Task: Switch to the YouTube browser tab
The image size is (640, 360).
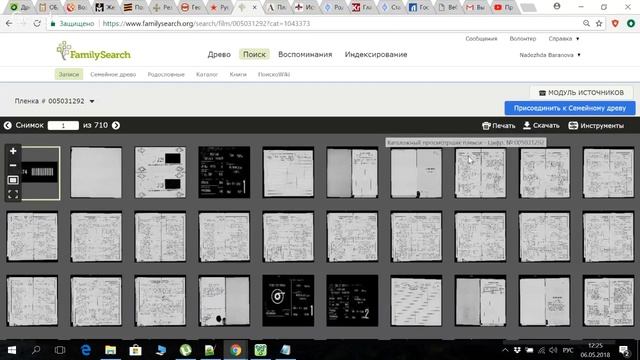Action: (x=503, y=7)
